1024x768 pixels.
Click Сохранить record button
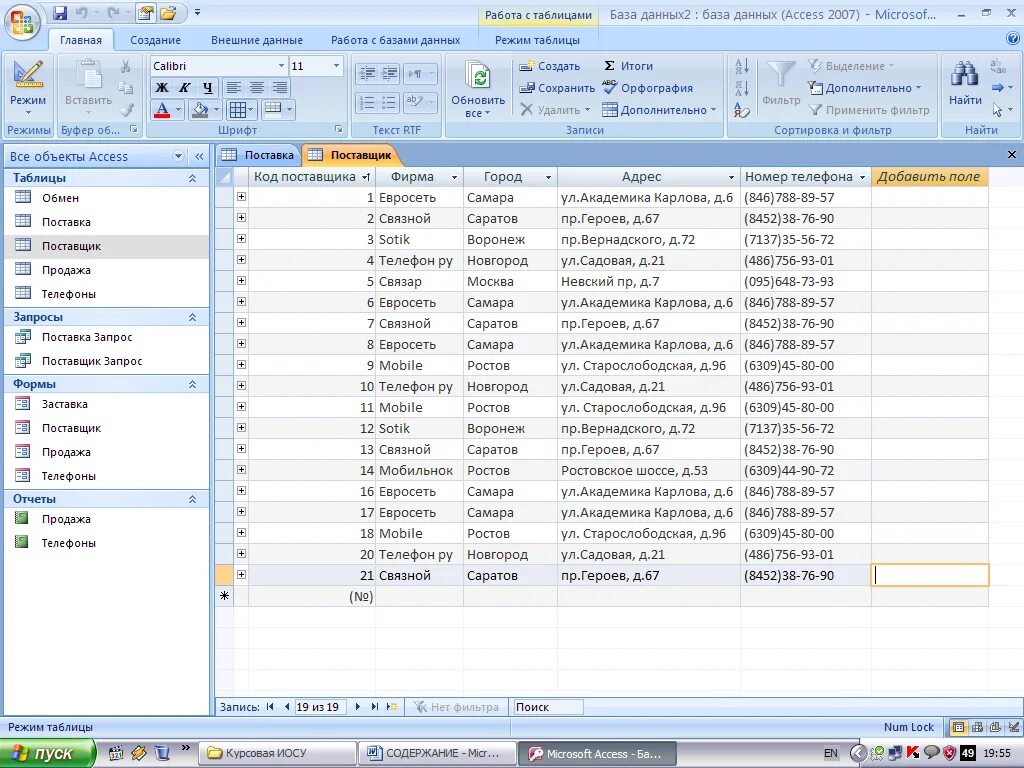tap(557, 88)
